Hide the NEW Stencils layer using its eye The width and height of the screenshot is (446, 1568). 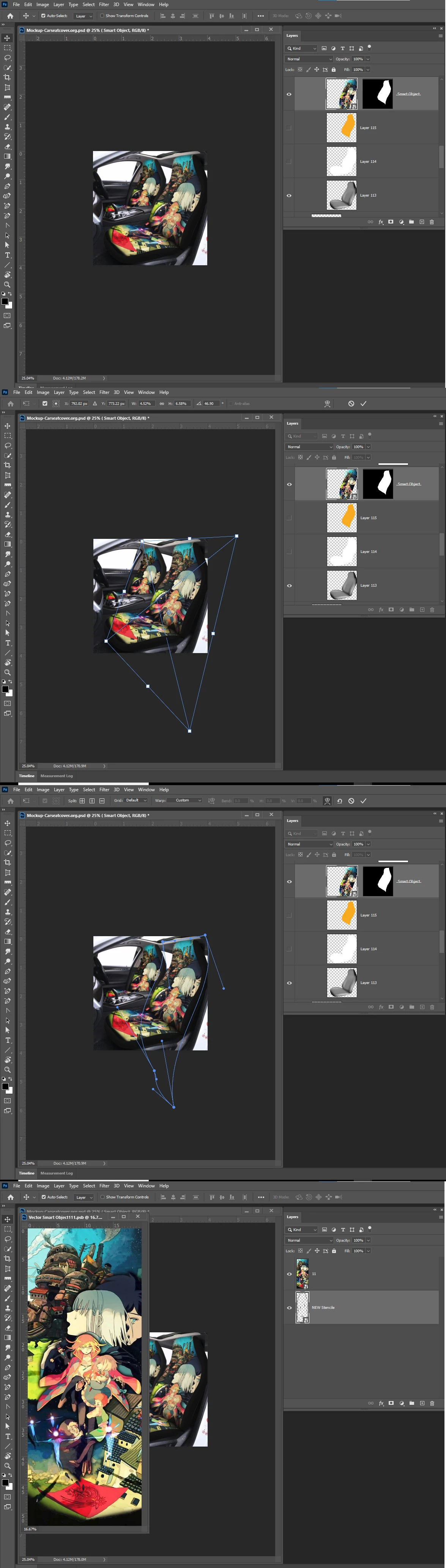pos(289,1307)
